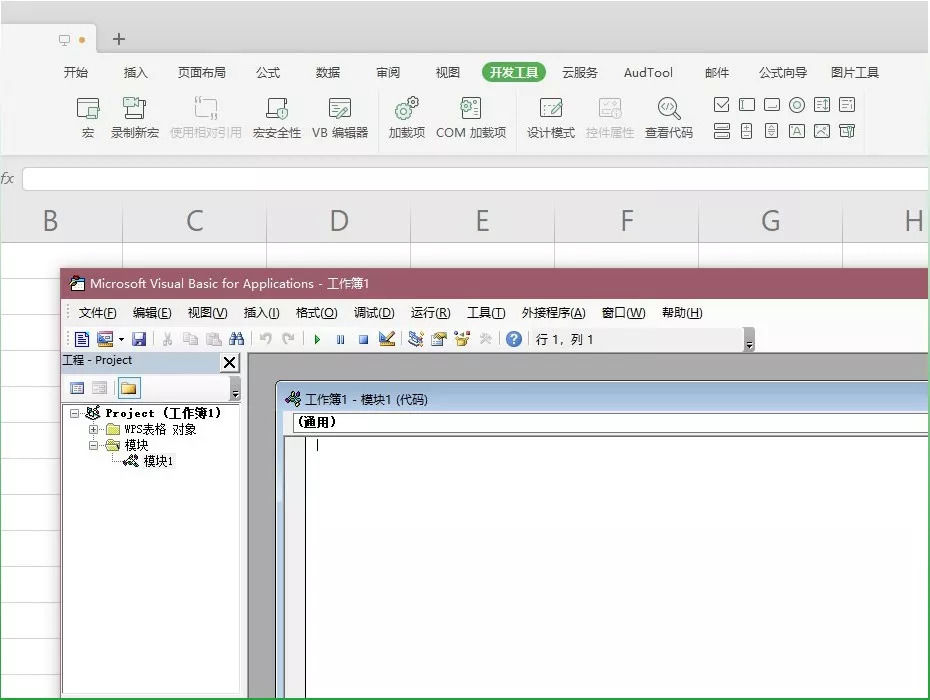Click the 加载项 (Add-ins) icon
Screen dimensions: 930x700
[404, 110]
